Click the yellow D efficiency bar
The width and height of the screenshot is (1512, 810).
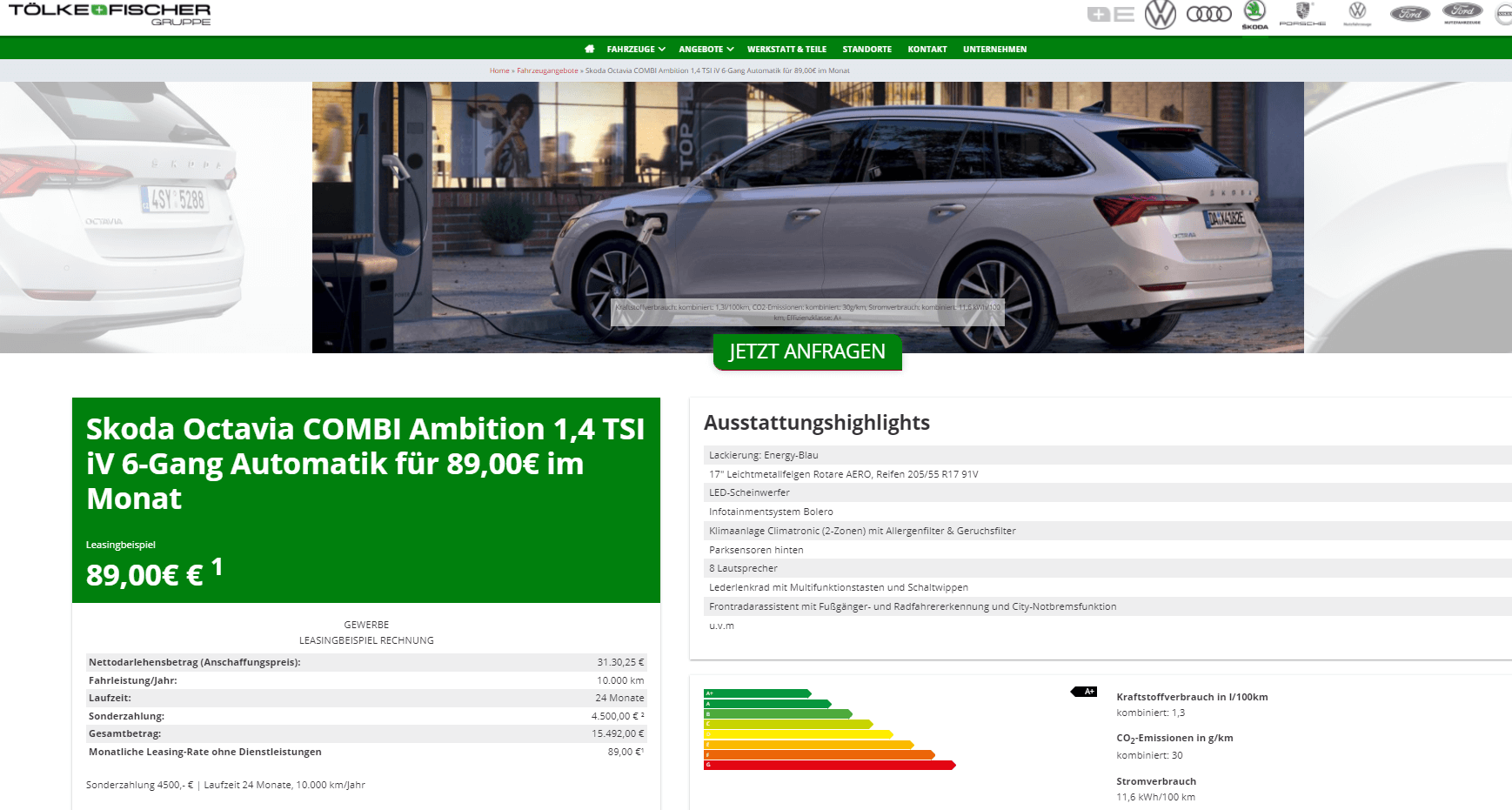[x=799, y=734]
